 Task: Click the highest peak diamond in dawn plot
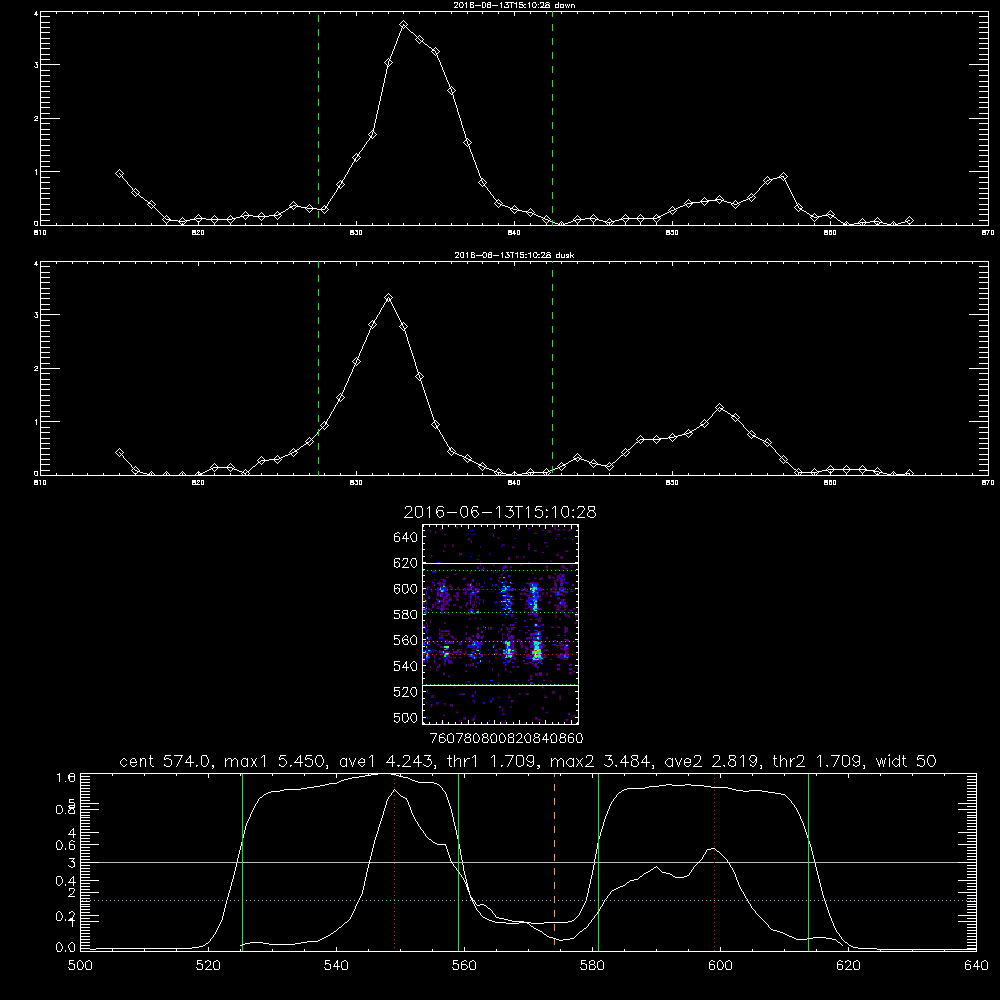[404, 25]
